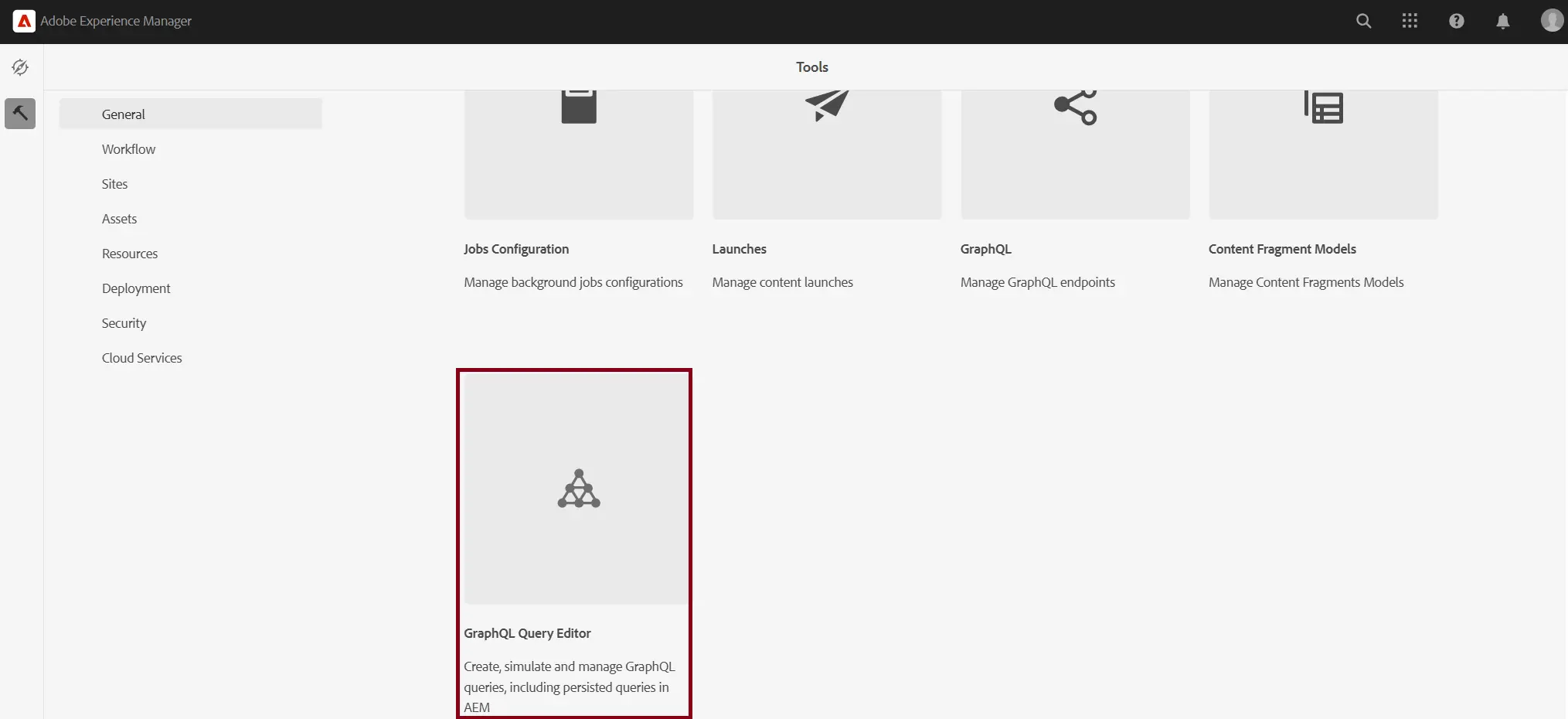Click the Jobs Configuration card icon
1568x719 pixels.
(579, 106)
